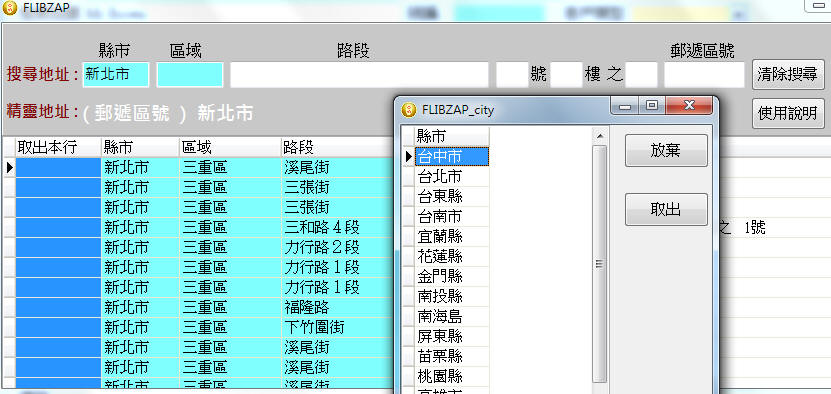Click the scroll up arrow in city list
This screenshot has width=831, height=394.
click(x=599, y=136)
